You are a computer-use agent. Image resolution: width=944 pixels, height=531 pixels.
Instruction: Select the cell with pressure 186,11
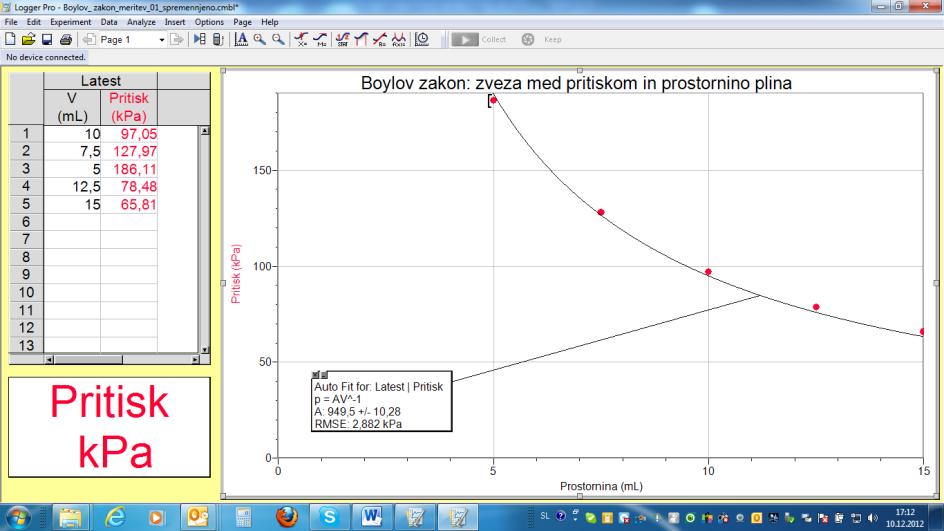pyautogui.click(x=129, y=169)
